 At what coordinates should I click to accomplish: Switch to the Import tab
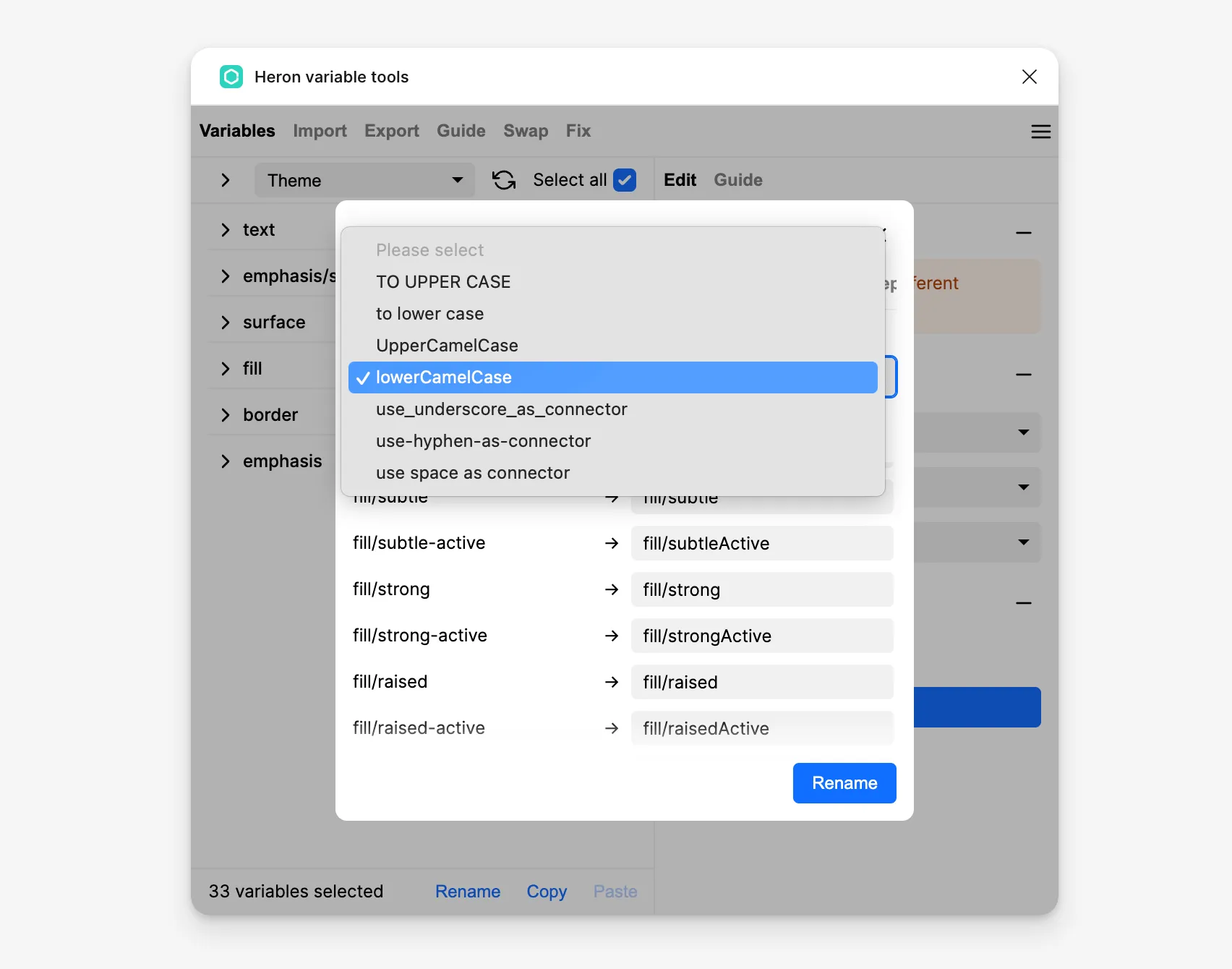pyautogui.click(x=320, y=131)
